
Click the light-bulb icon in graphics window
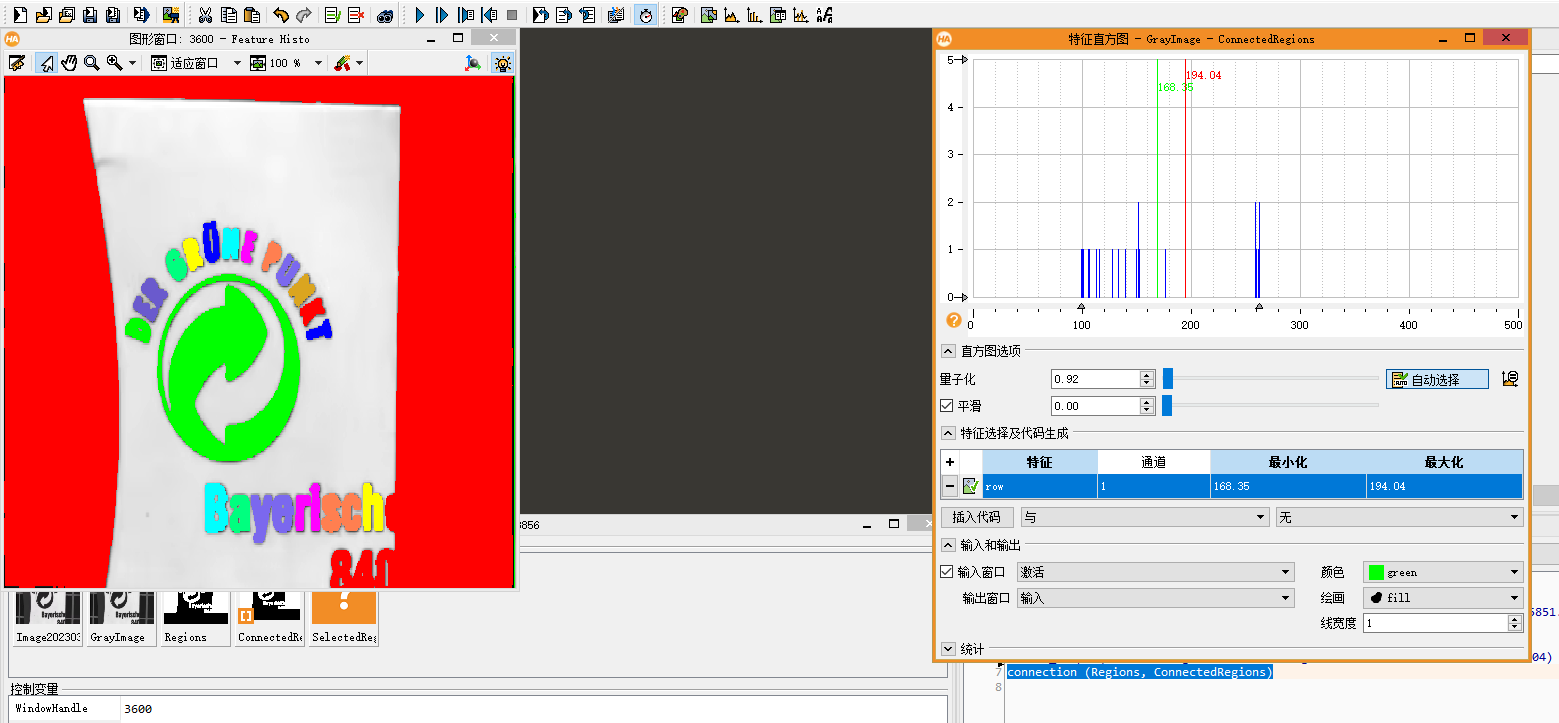pyautogui.click(x=502, y=63)
